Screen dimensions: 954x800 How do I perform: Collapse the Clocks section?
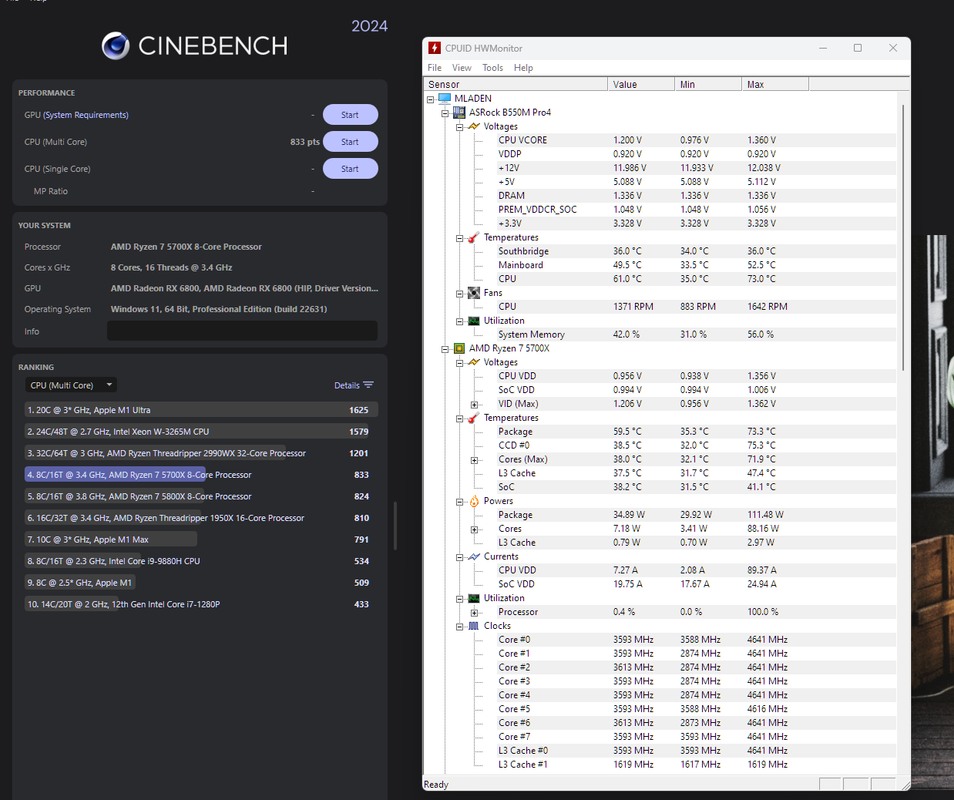click(x=460, y=627)
